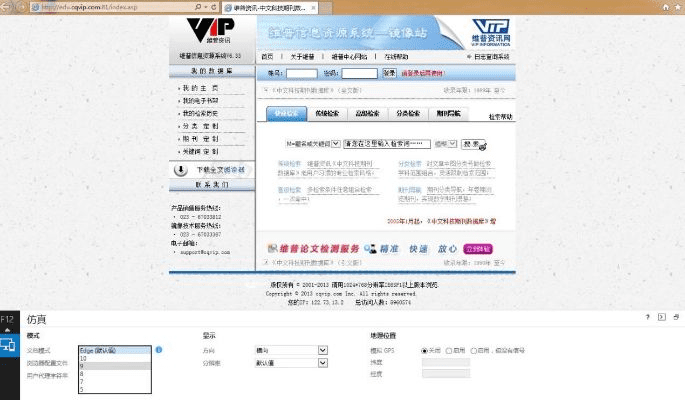Viewport: 685px width, 400px height.
Task: Click the support@cqvip.com email link
Action: click(x=205, y=252)
